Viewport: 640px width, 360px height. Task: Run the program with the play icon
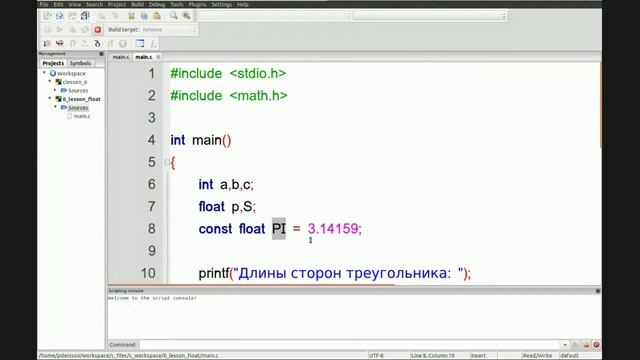60,30
